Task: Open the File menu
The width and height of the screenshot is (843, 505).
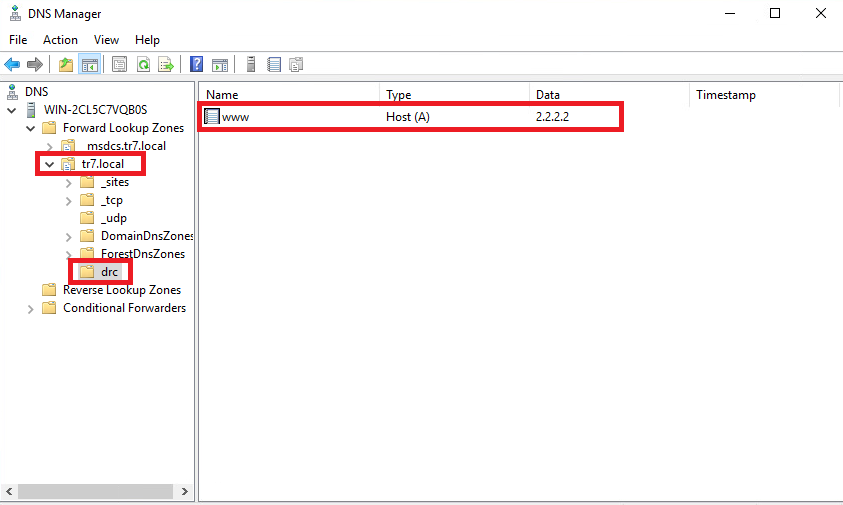Action: [x=18, y=40]
